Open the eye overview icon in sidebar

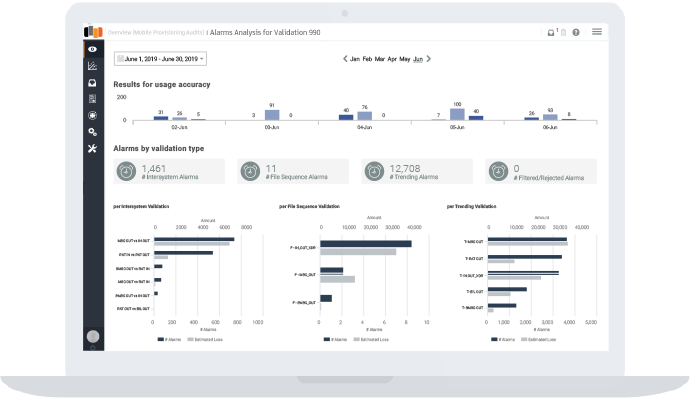(92, 49)
